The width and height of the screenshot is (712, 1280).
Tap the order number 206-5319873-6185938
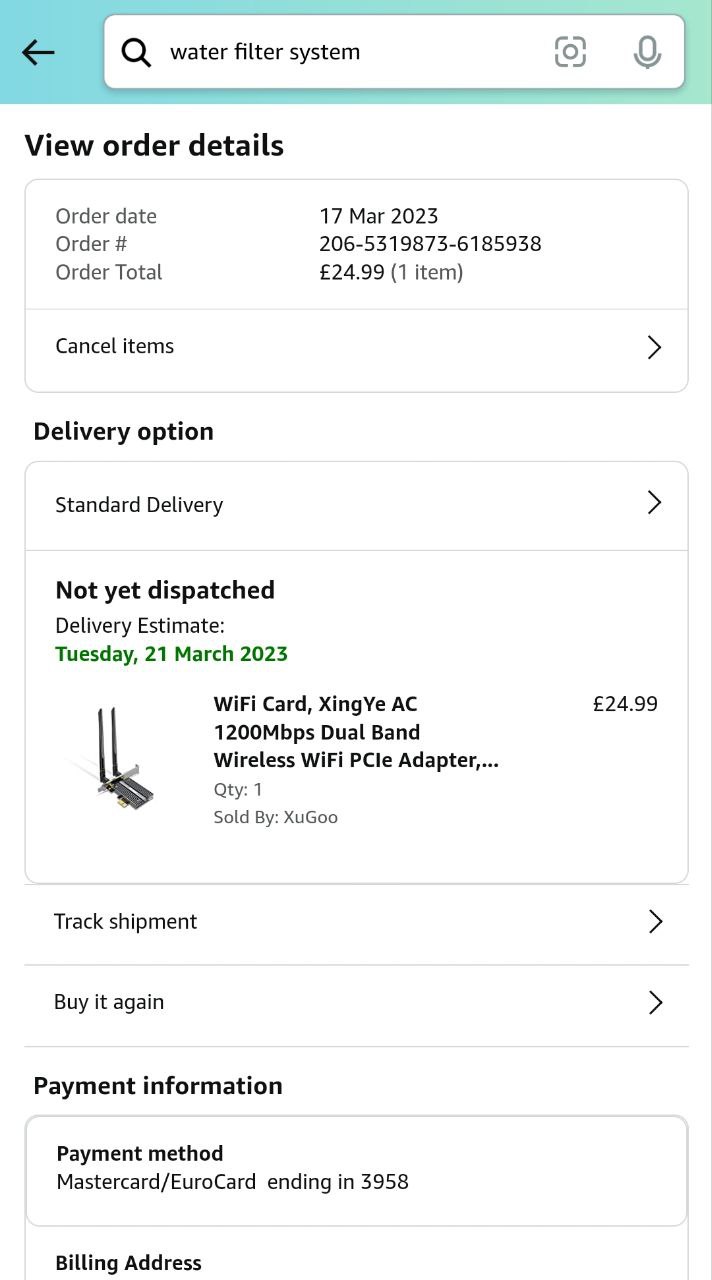tap(430, 244)
